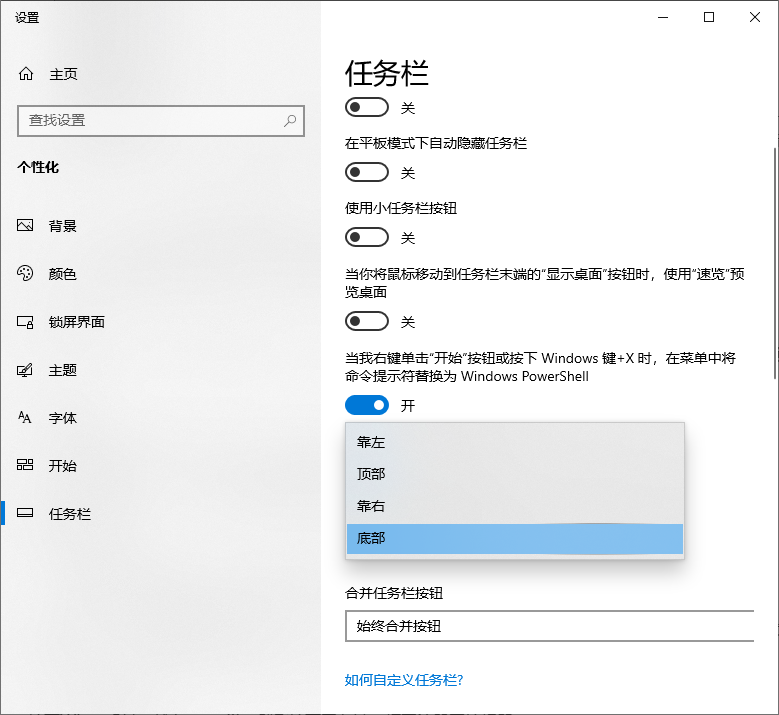Enable the 速览 preview desktop switch
The image size is (779, 715).
pyautogui.click(x=367, y=321)
